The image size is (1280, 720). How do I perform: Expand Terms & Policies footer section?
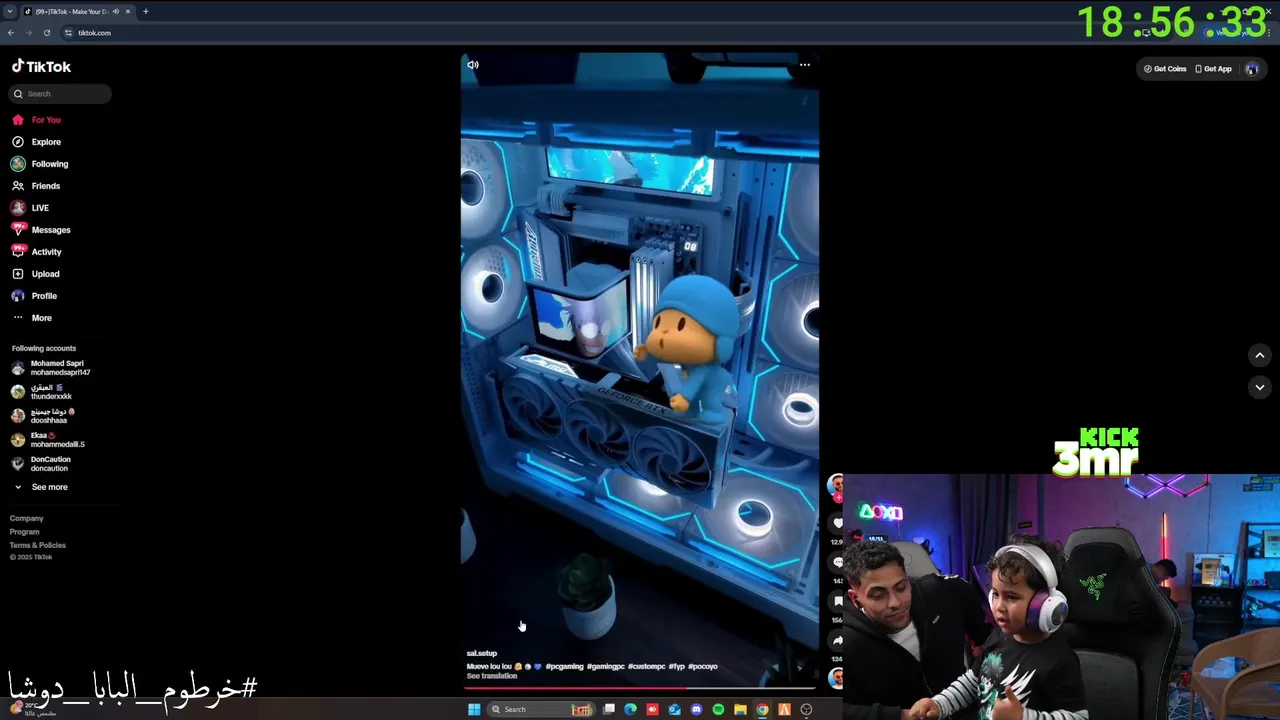(38, 545)
